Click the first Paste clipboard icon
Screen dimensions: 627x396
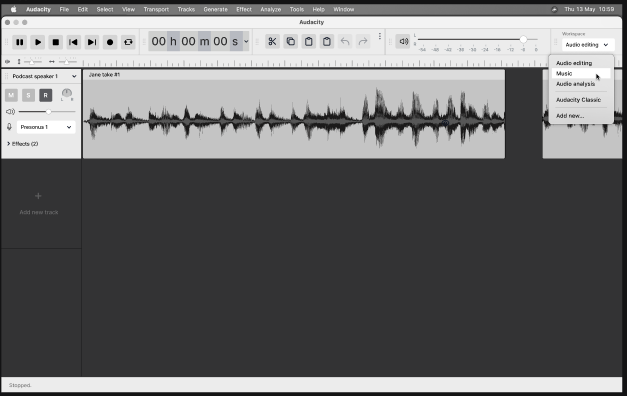coord(309,42)
